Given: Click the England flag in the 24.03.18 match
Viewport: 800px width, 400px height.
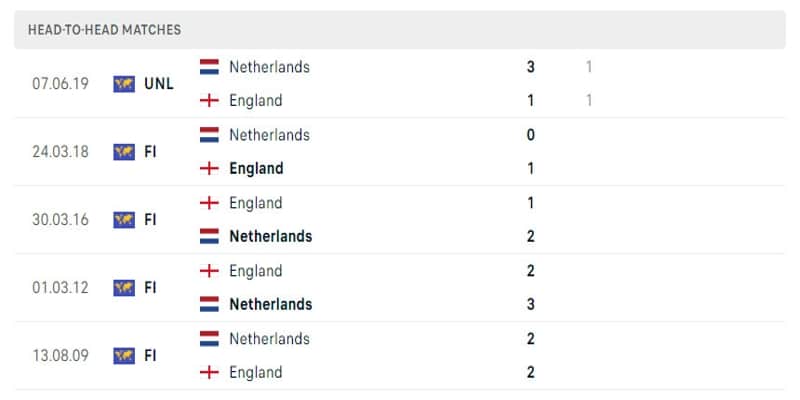Looking at the screenshot, I should coord(209,168).
